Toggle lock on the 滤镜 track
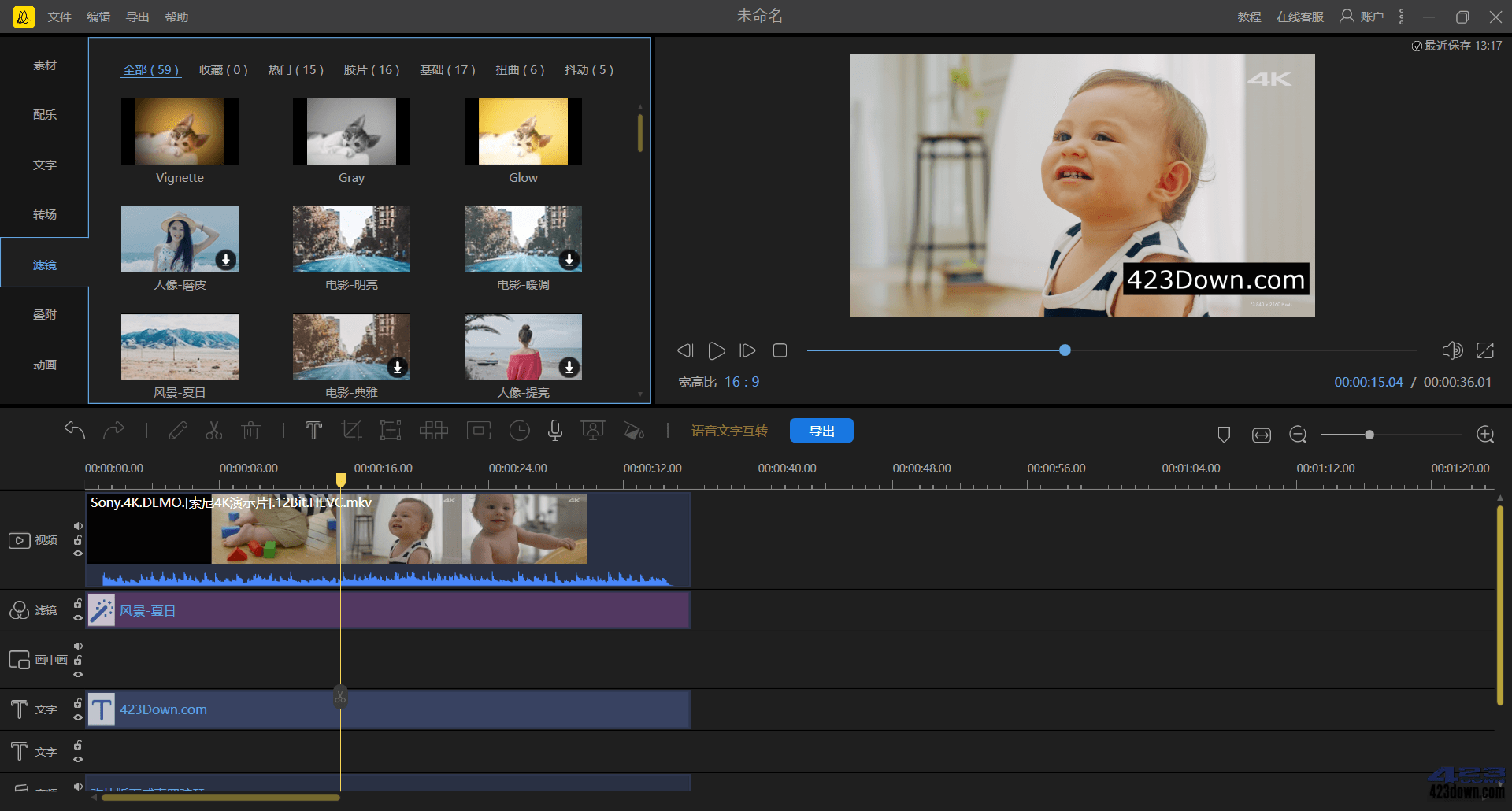The width and height of the screenshot is (1512, 811). [78, 604]
